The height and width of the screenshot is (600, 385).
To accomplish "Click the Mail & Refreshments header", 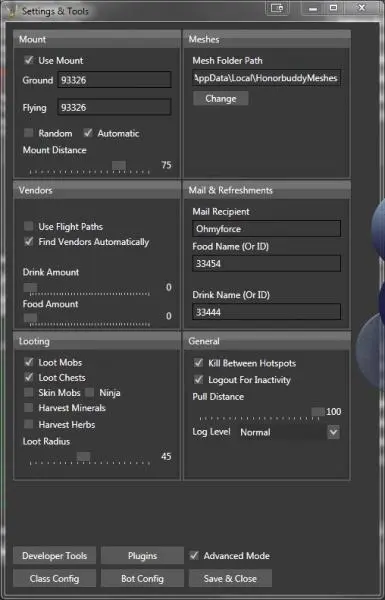I will point(266,190).
